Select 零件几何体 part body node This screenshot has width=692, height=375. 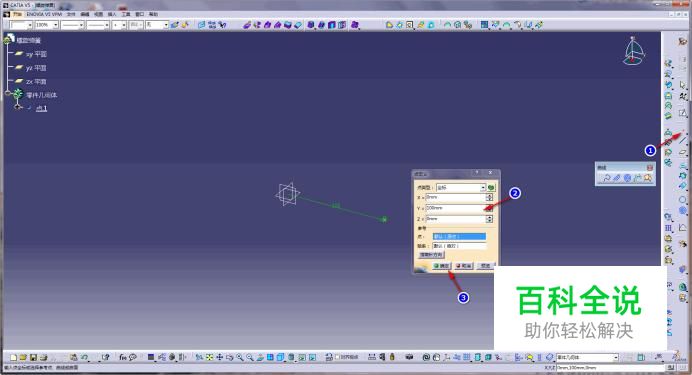click(x=41, y=95)
